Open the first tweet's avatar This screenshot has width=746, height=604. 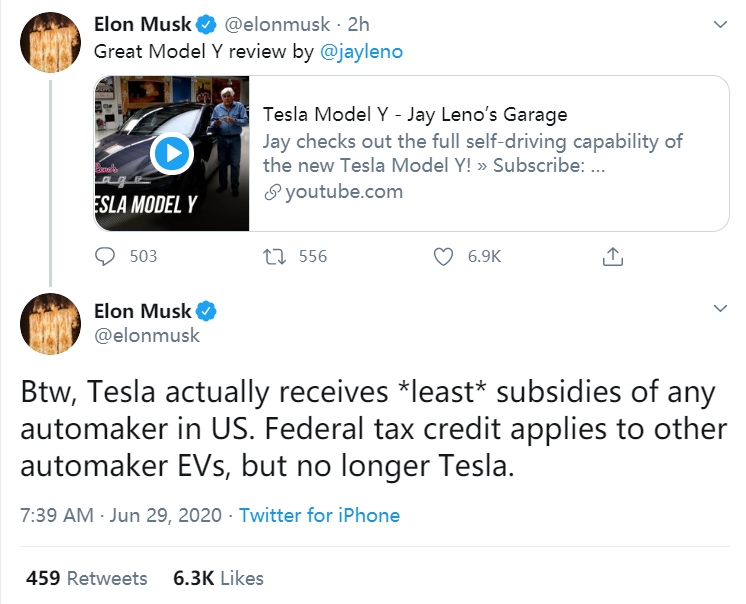coord(50,43)
